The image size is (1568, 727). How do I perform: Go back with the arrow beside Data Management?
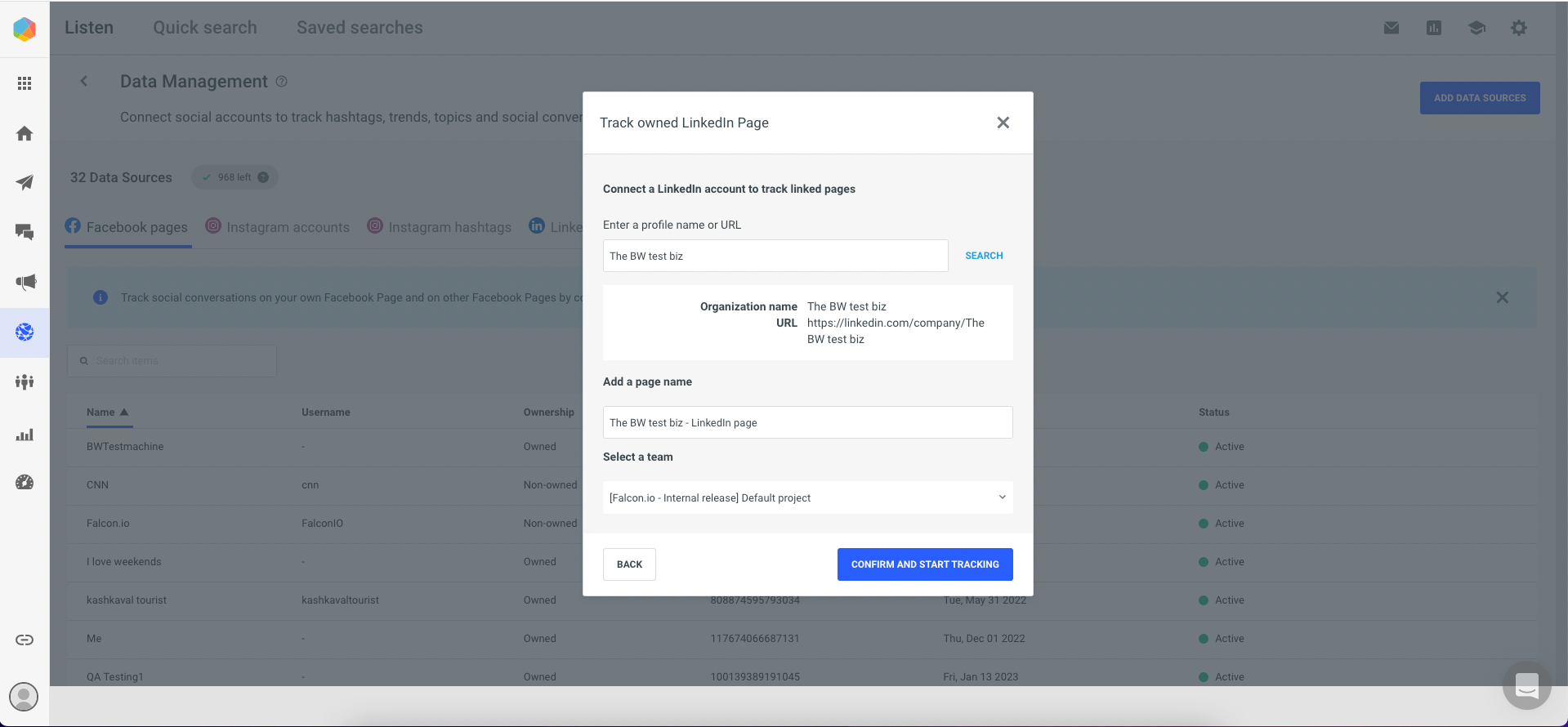[84, 81]
